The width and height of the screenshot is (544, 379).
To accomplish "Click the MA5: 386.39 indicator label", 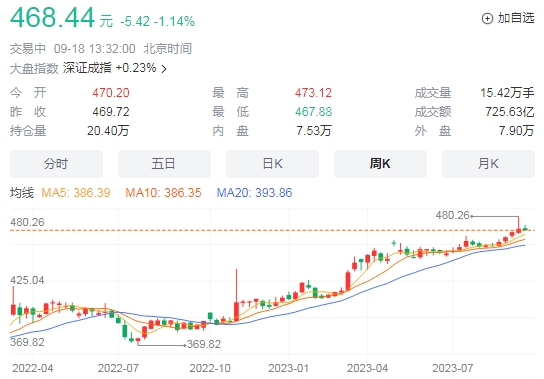I will coord(76,193).
